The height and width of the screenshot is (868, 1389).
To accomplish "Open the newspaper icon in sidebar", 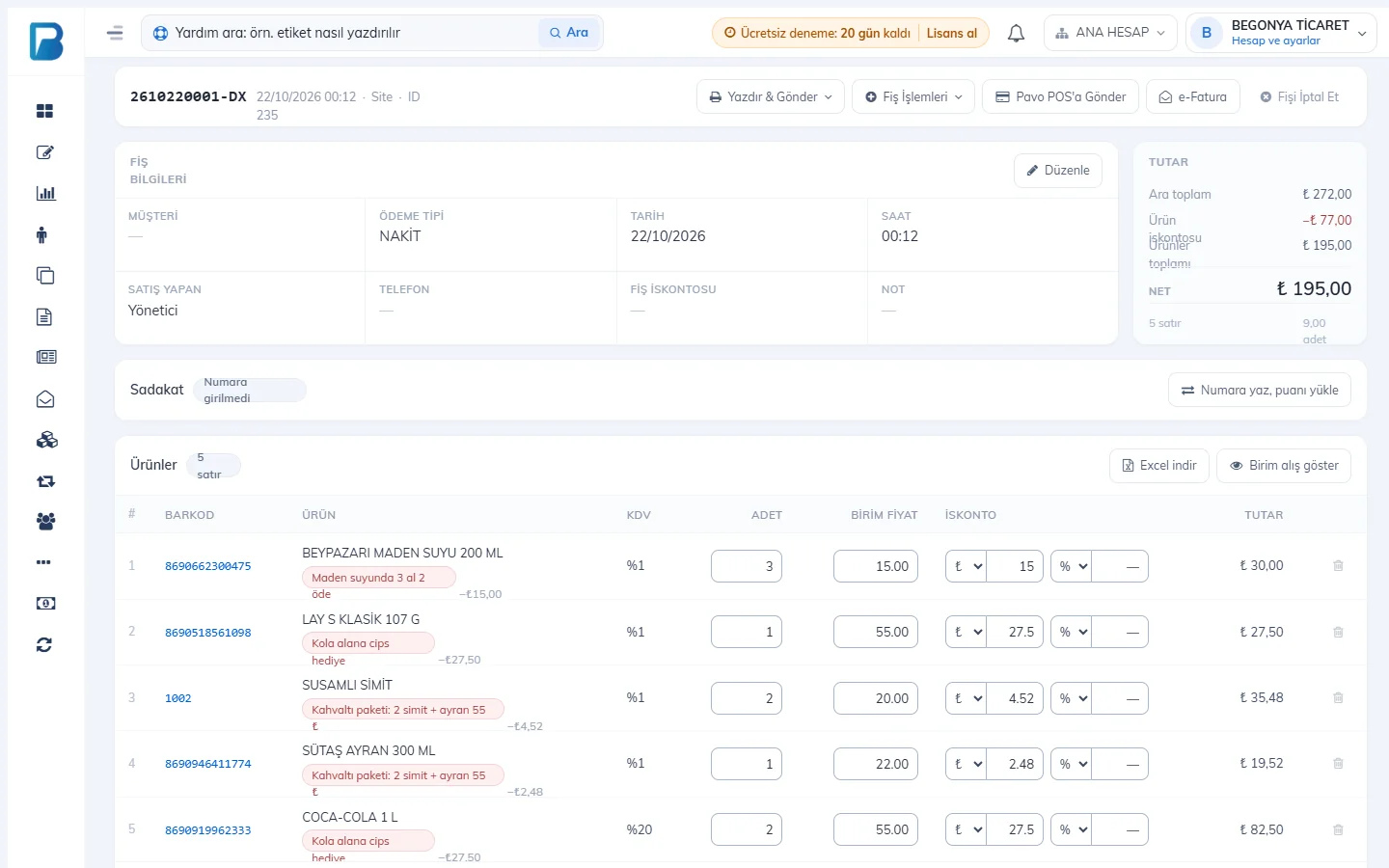I will click(x=45, y=357).
